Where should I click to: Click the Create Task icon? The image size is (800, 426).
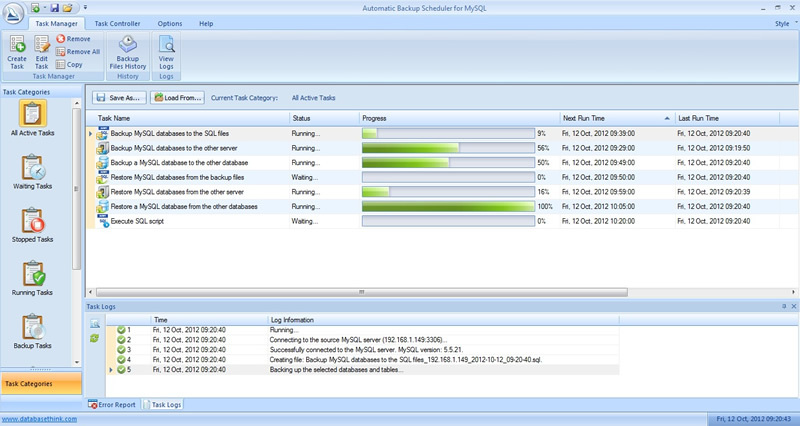tap(17, 52)
